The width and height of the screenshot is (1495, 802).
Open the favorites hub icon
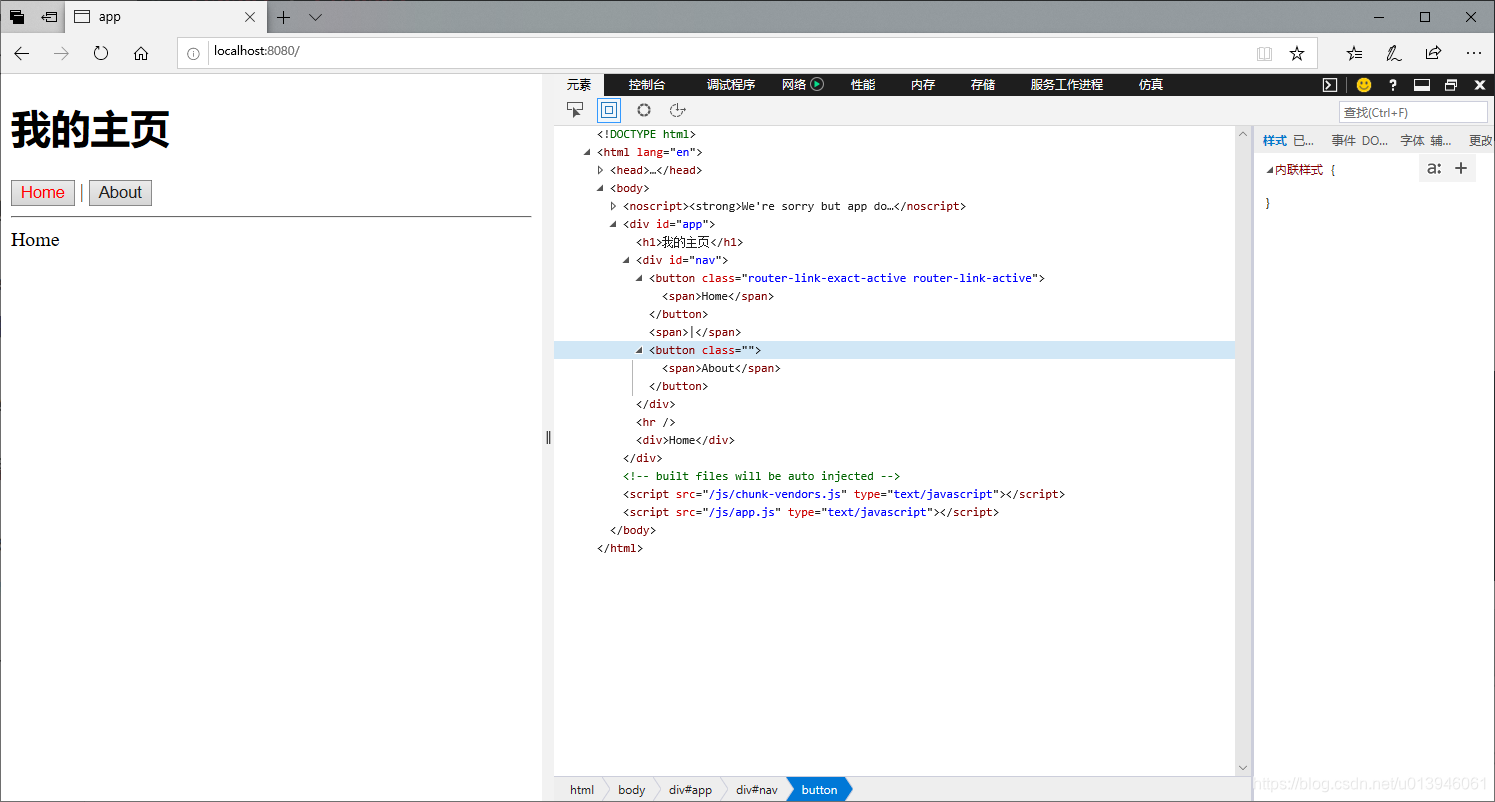pos(1354,53)
